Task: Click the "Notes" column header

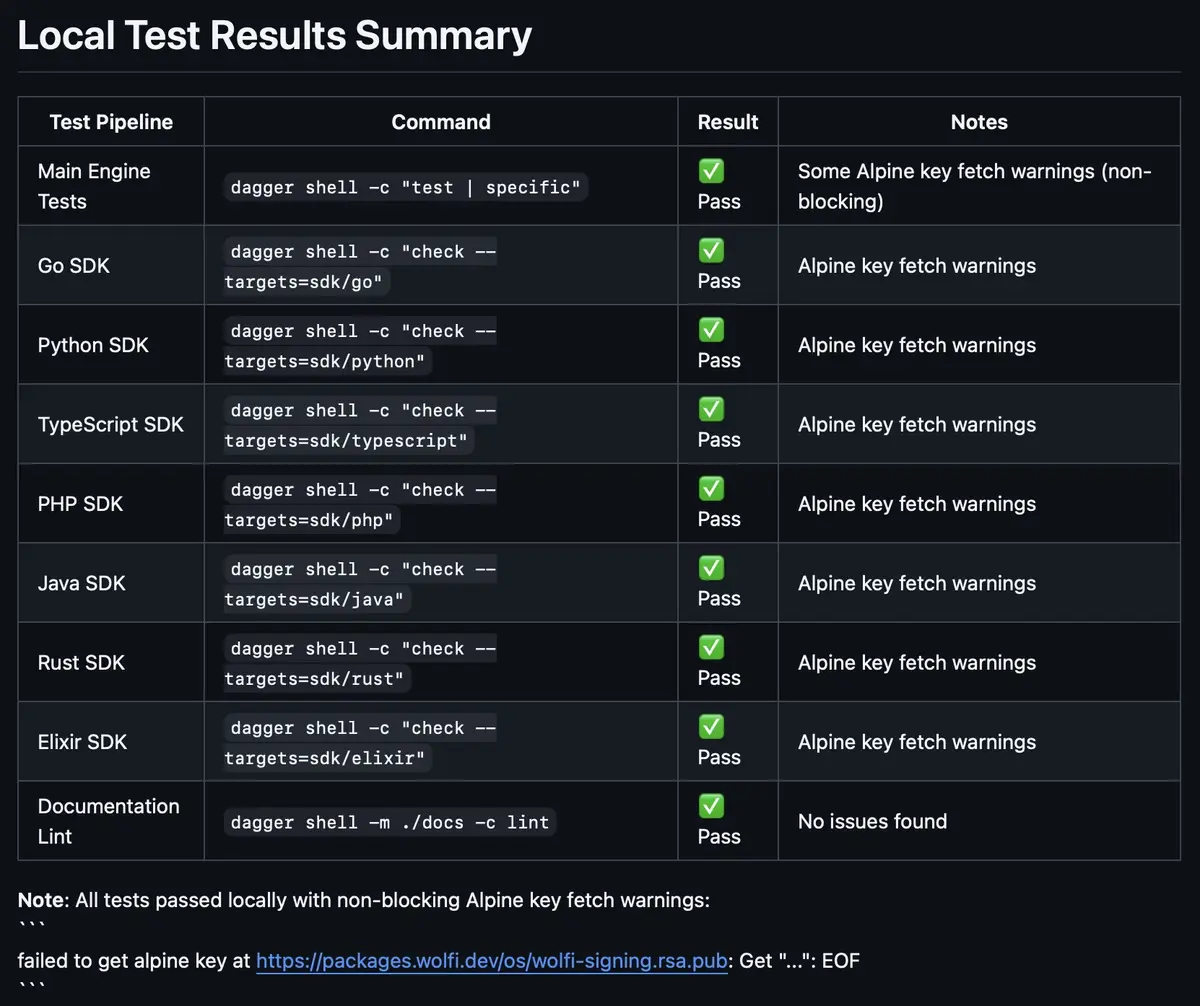Action: point(979,122)
